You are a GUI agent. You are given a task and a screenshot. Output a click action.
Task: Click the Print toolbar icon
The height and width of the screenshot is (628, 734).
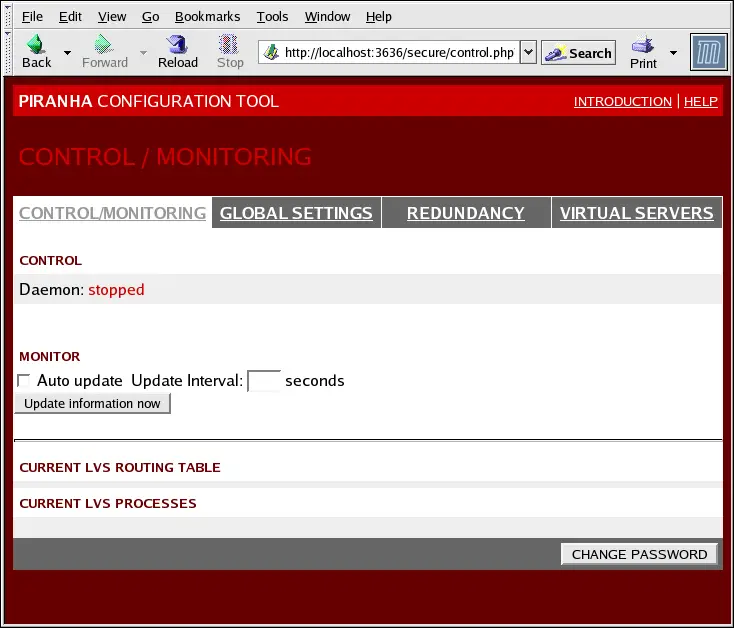[643, 45]
